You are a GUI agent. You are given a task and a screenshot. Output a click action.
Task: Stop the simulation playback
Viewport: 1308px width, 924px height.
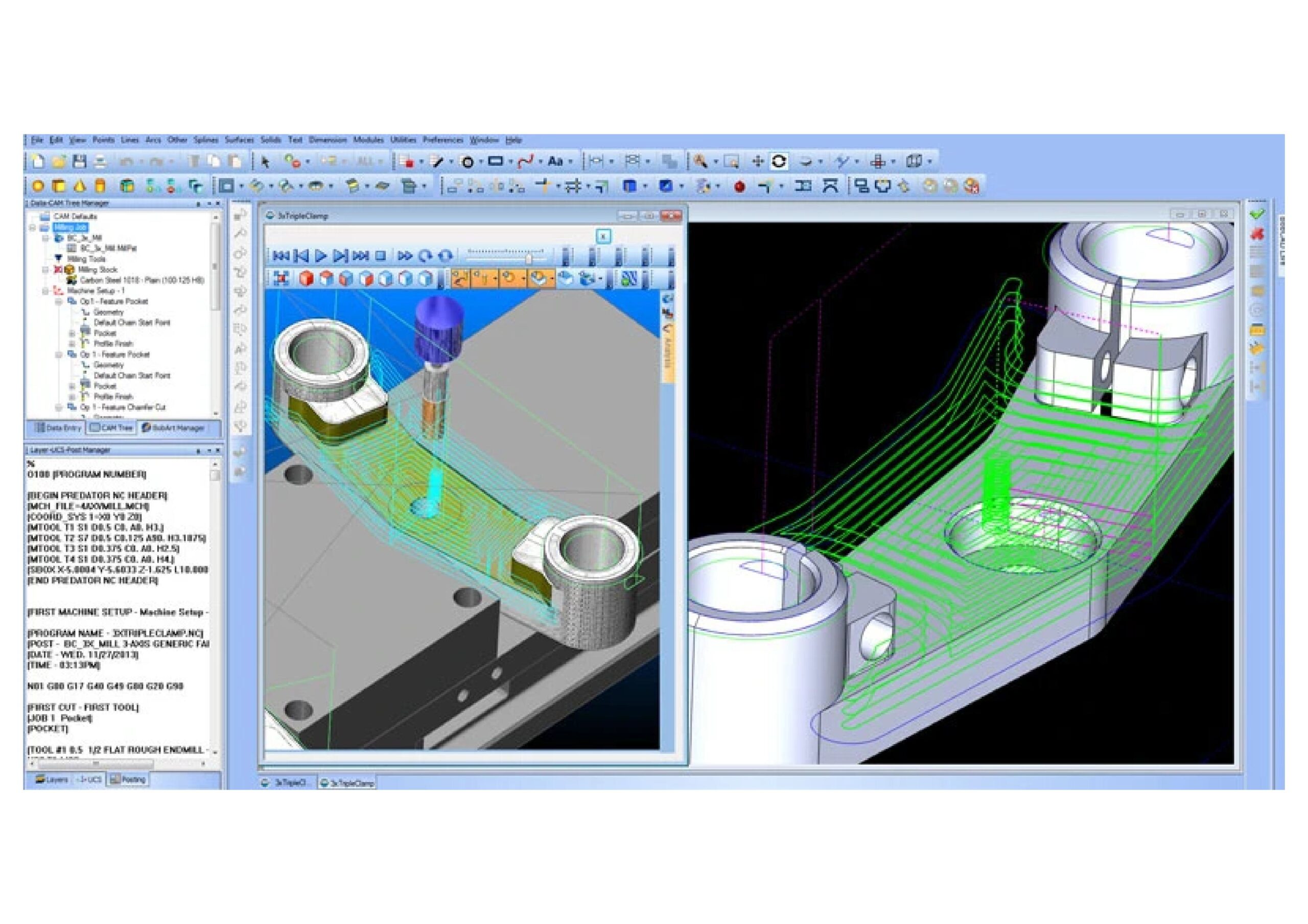click(381, 256)
